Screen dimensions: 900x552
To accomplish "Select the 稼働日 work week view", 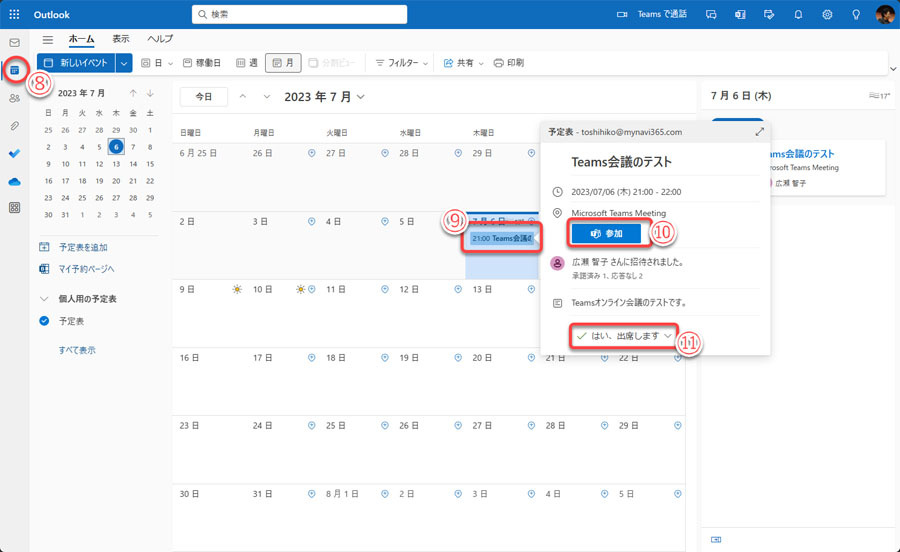I will (x=201, y=63).
